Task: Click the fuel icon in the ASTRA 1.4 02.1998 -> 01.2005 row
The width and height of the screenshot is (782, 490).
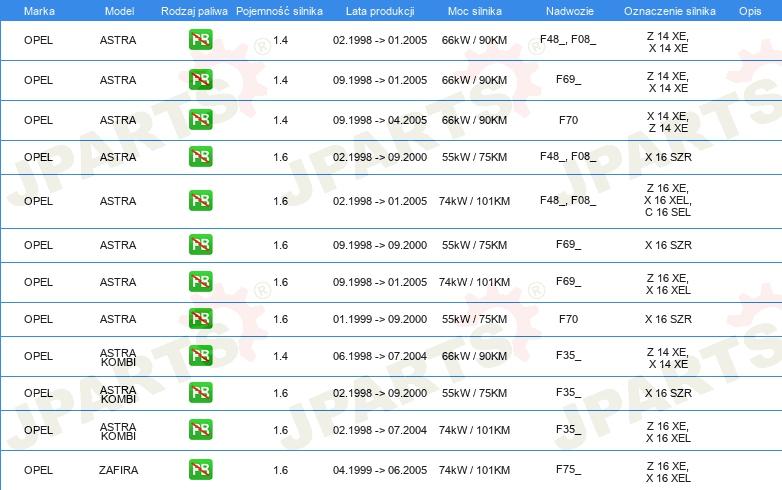Action: [200, 40]
